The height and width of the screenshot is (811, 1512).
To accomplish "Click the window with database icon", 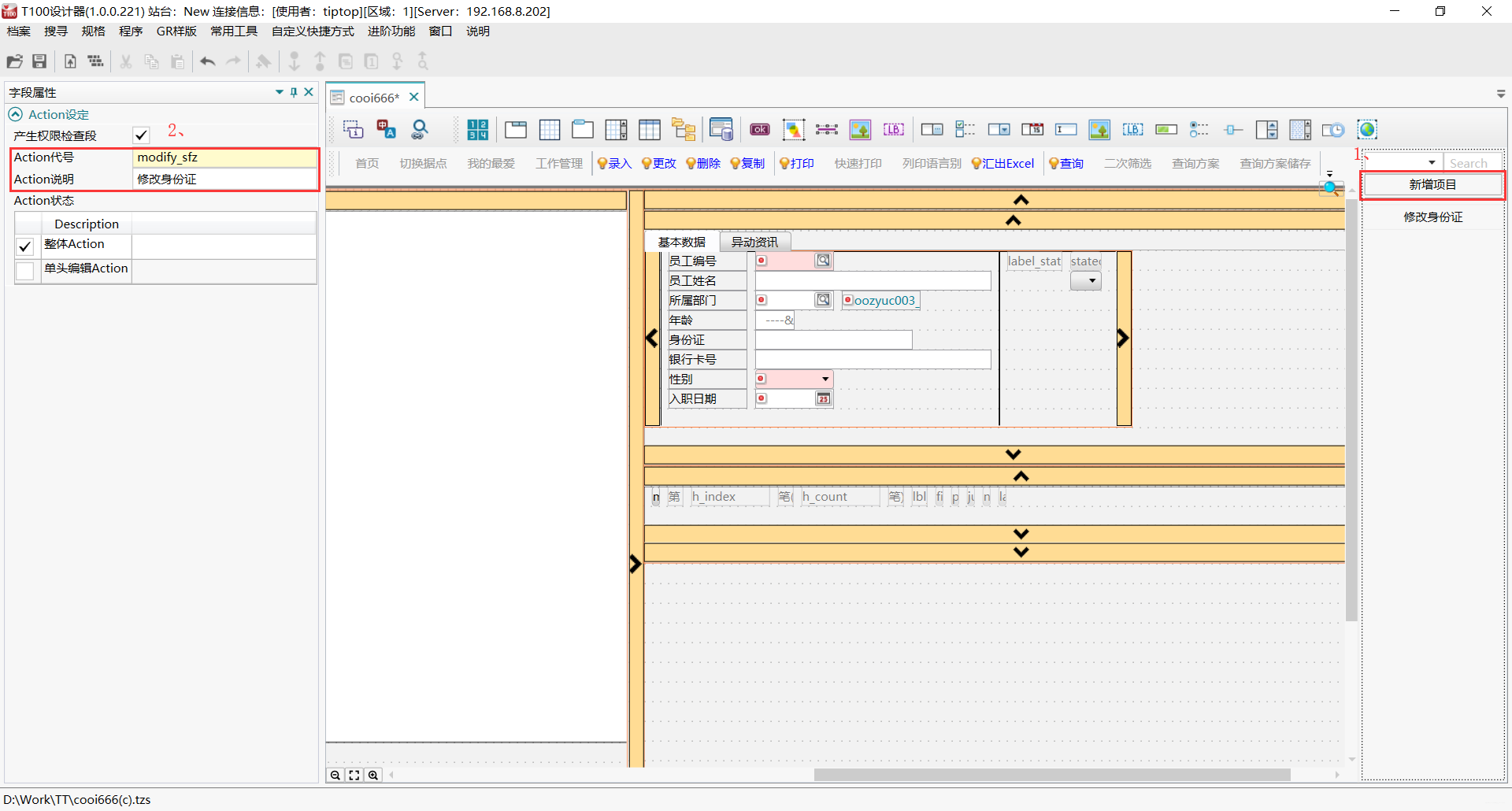I will (721, 129).
